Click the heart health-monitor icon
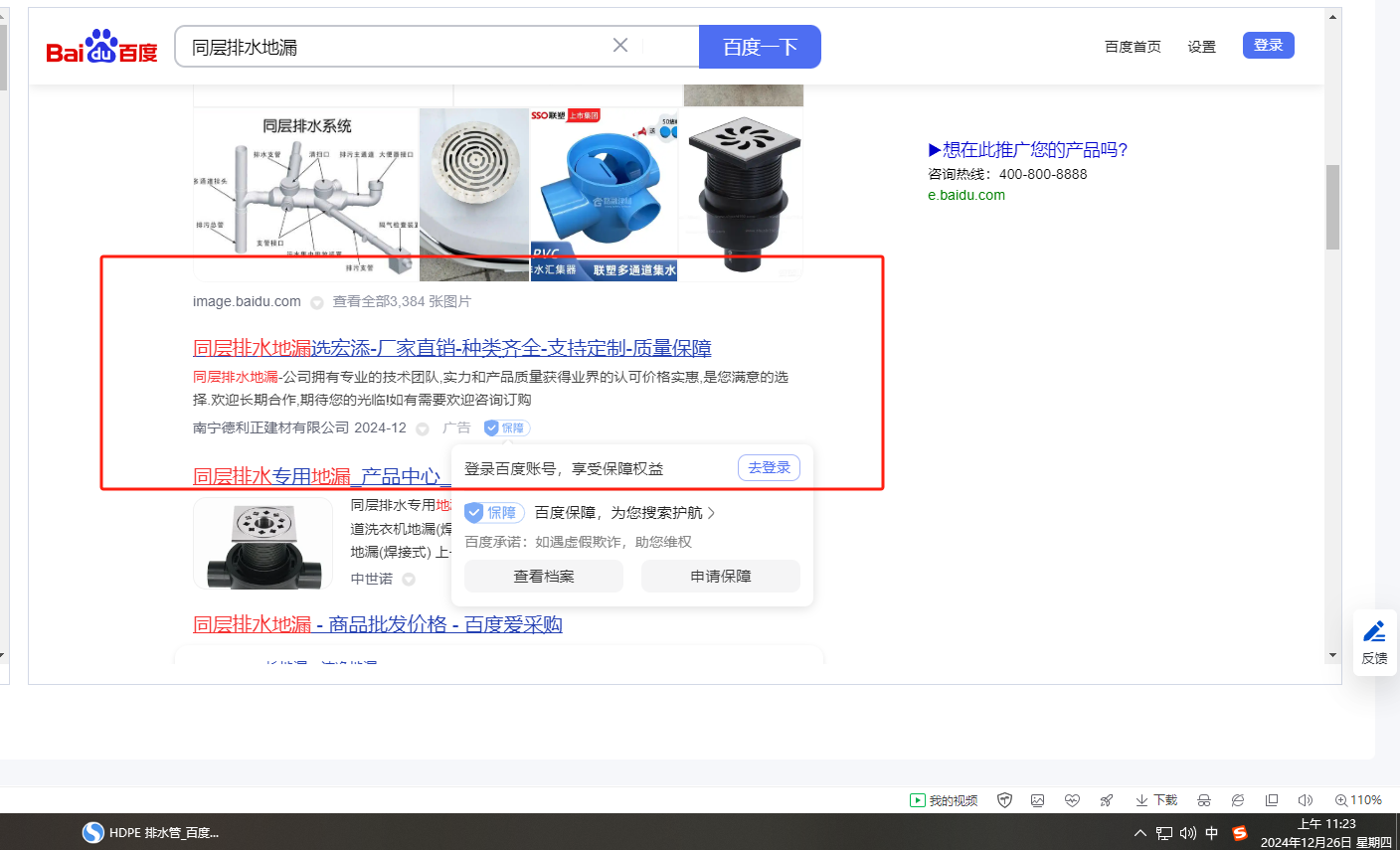Screen dimensions: 1400x850 coord(1072,800)
